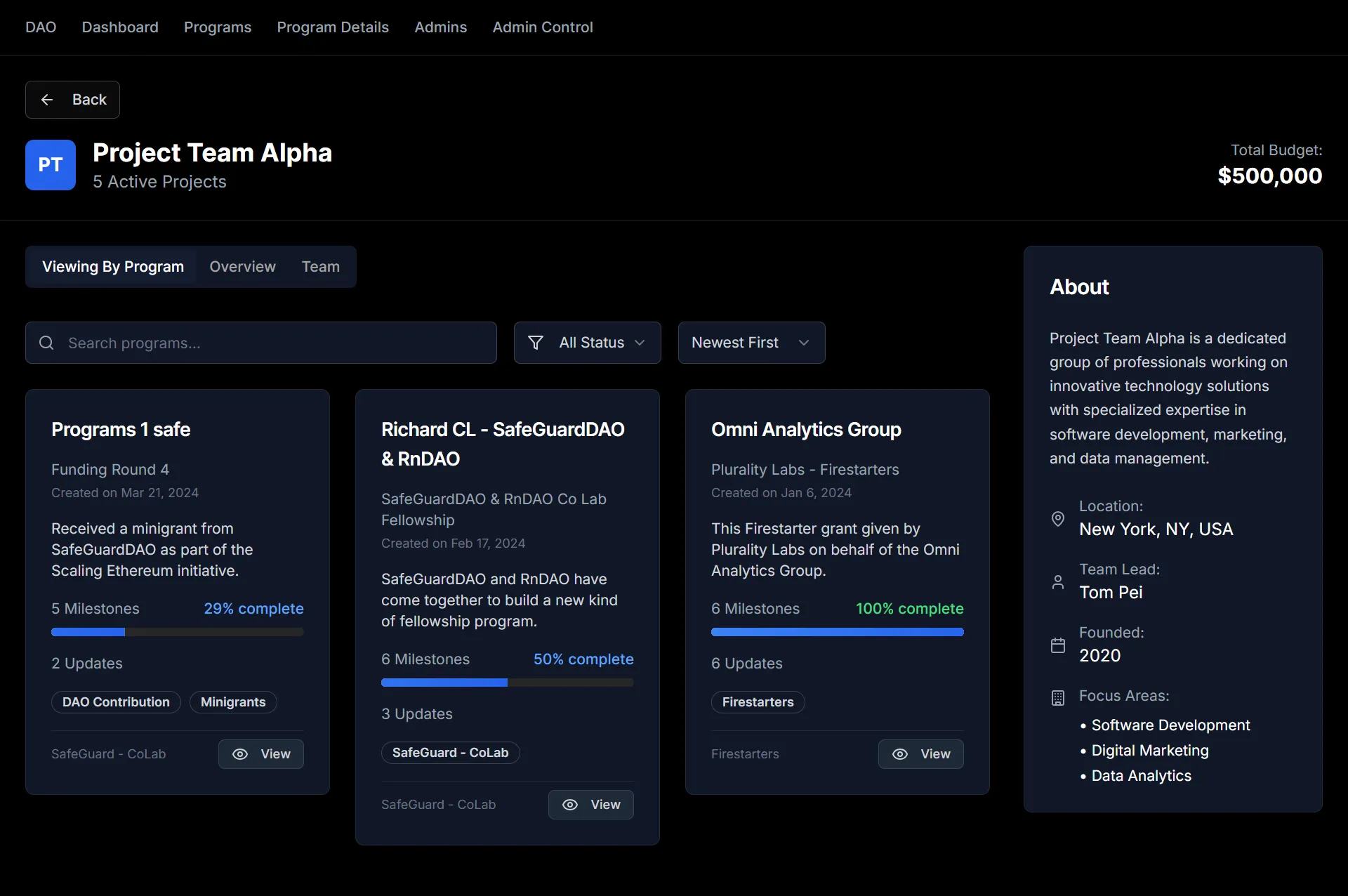The height and width of the screenshot is (896, 1348).
Task: Click the Back button
Action: [x=72, y=100]
